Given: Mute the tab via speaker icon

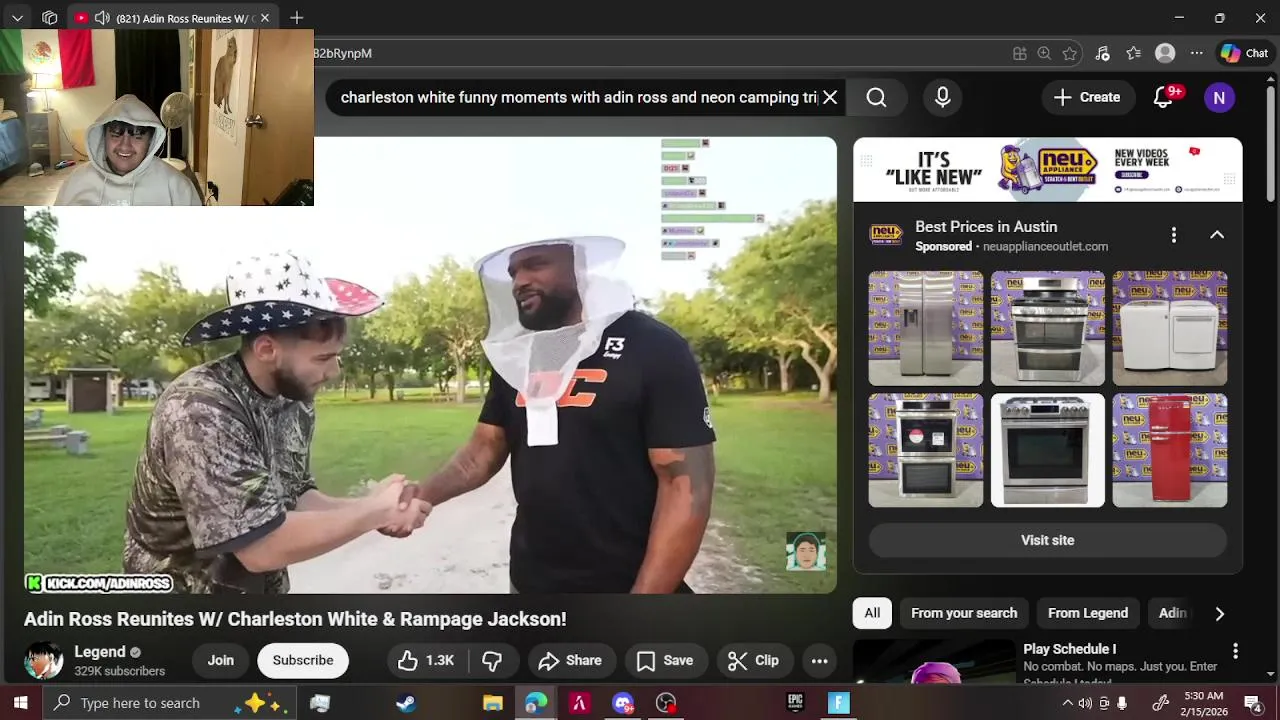Looking at the screenshot, I should tap(102, 18).
